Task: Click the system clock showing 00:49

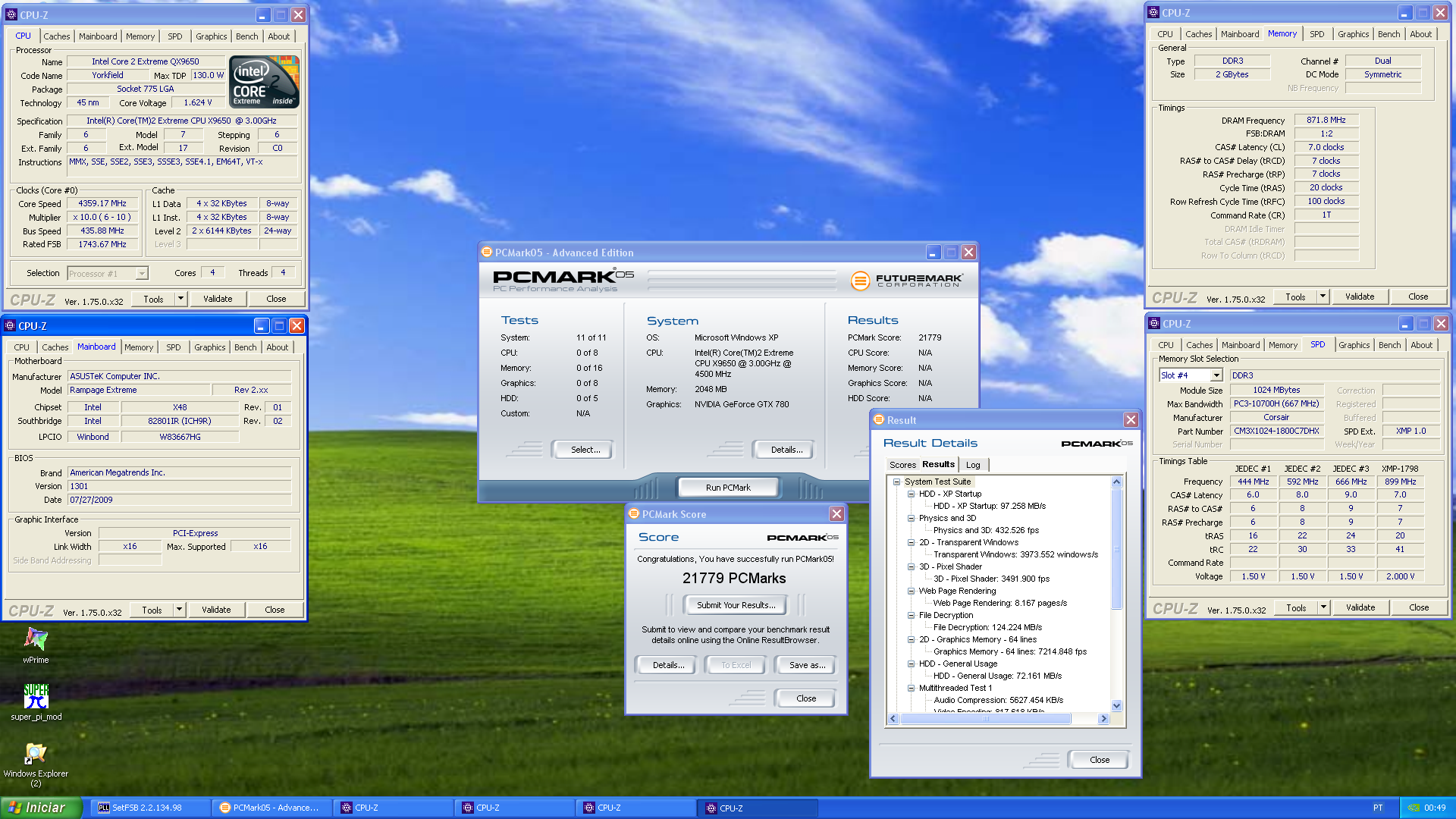Action: pos(1434,808)
